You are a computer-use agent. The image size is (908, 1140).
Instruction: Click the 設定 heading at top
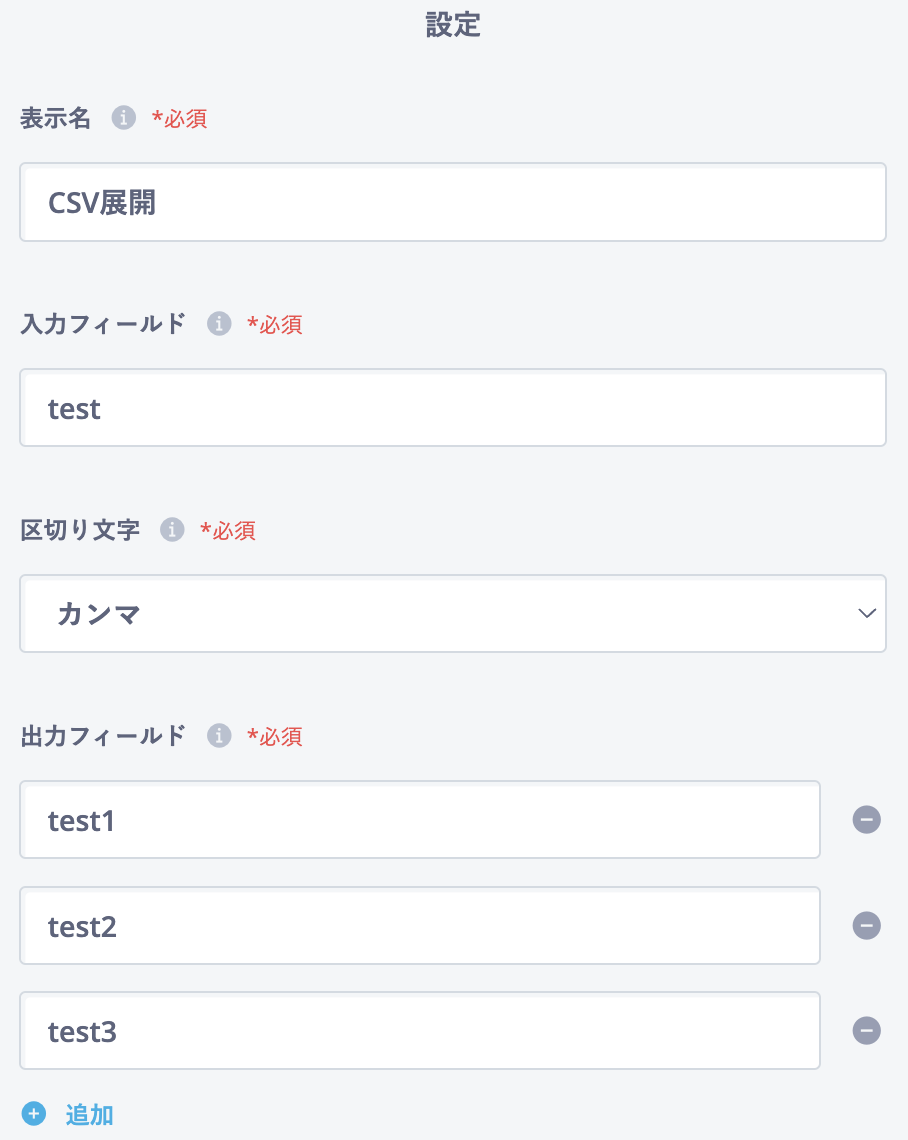[x=453, y=25]
